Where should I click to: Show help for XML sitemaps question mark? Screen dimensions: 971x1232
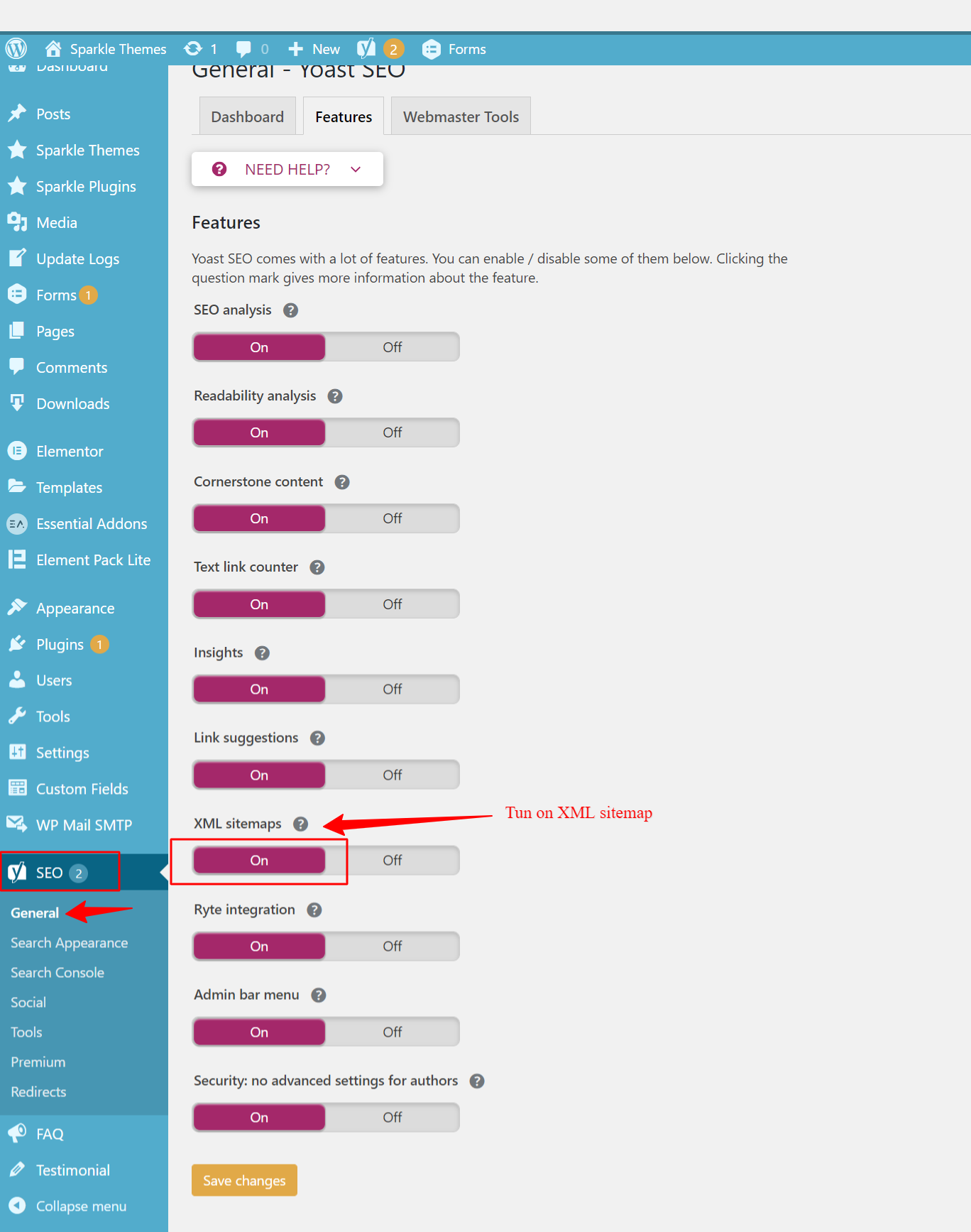coord(301,824)
